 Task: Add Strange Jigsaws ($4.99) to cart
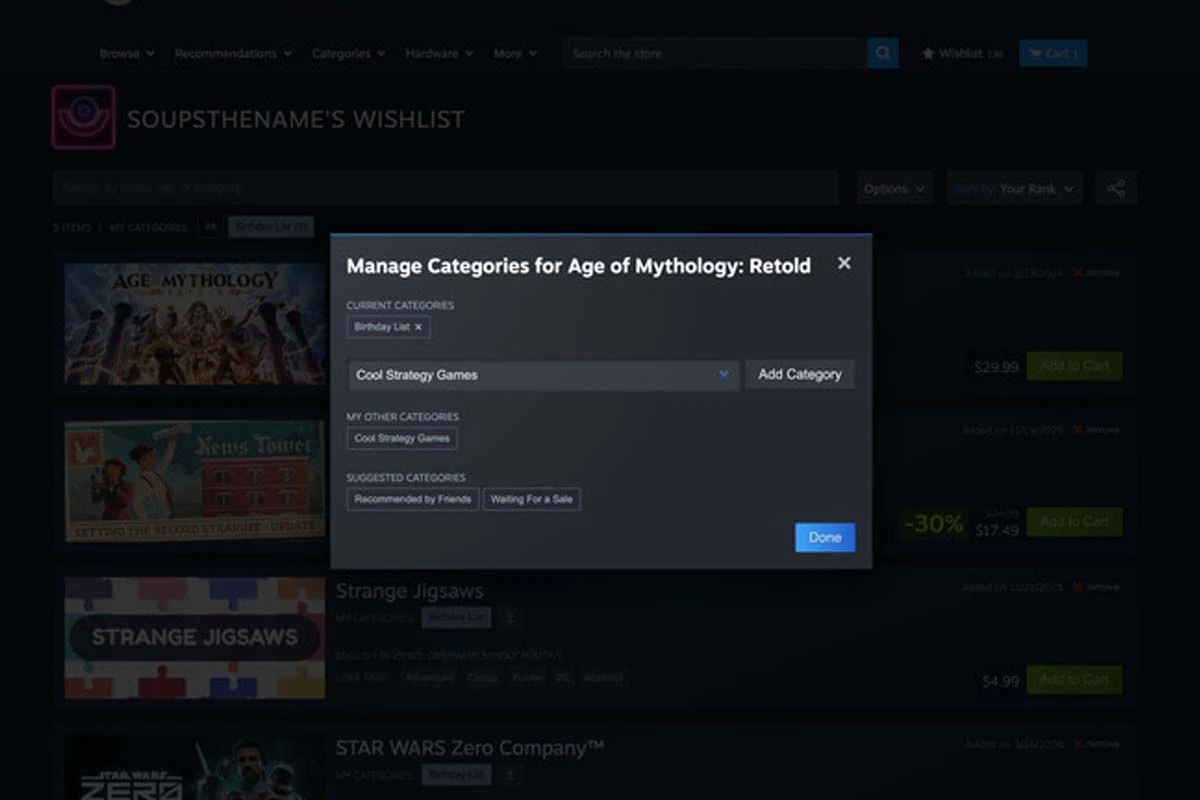tap(1074, 680)
